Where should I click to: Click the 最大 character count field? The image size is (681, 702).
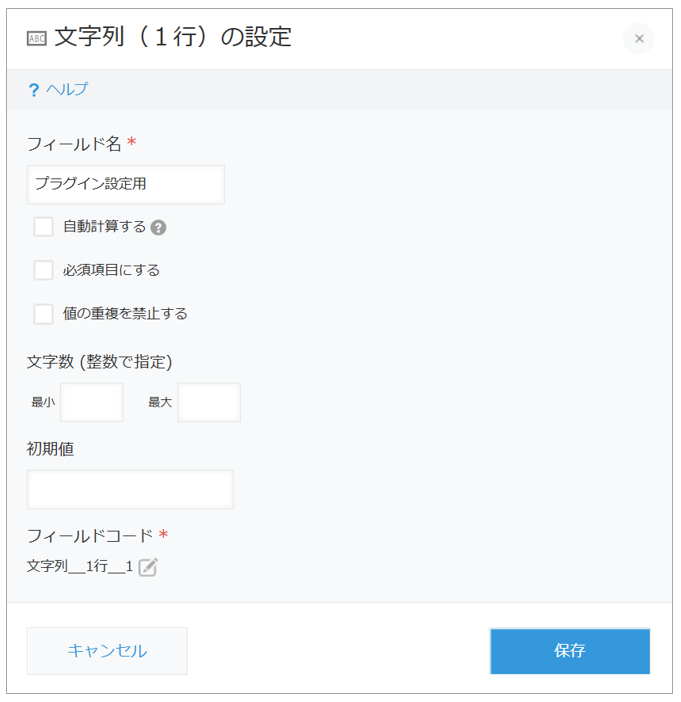(x=209, y=402)
